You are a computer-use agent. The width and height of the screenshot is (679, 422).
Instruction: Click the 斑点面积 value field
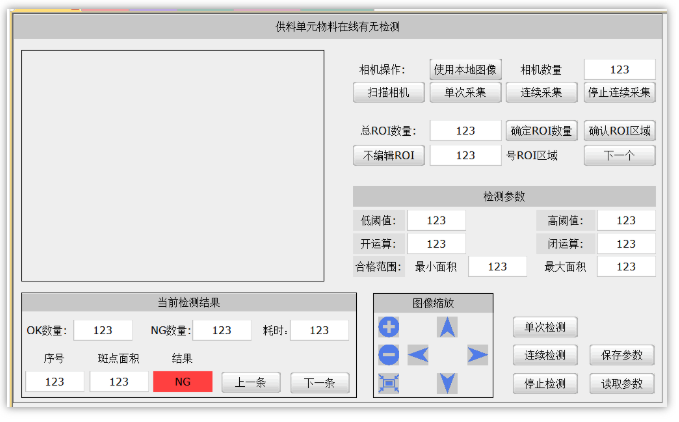point(119,382)
